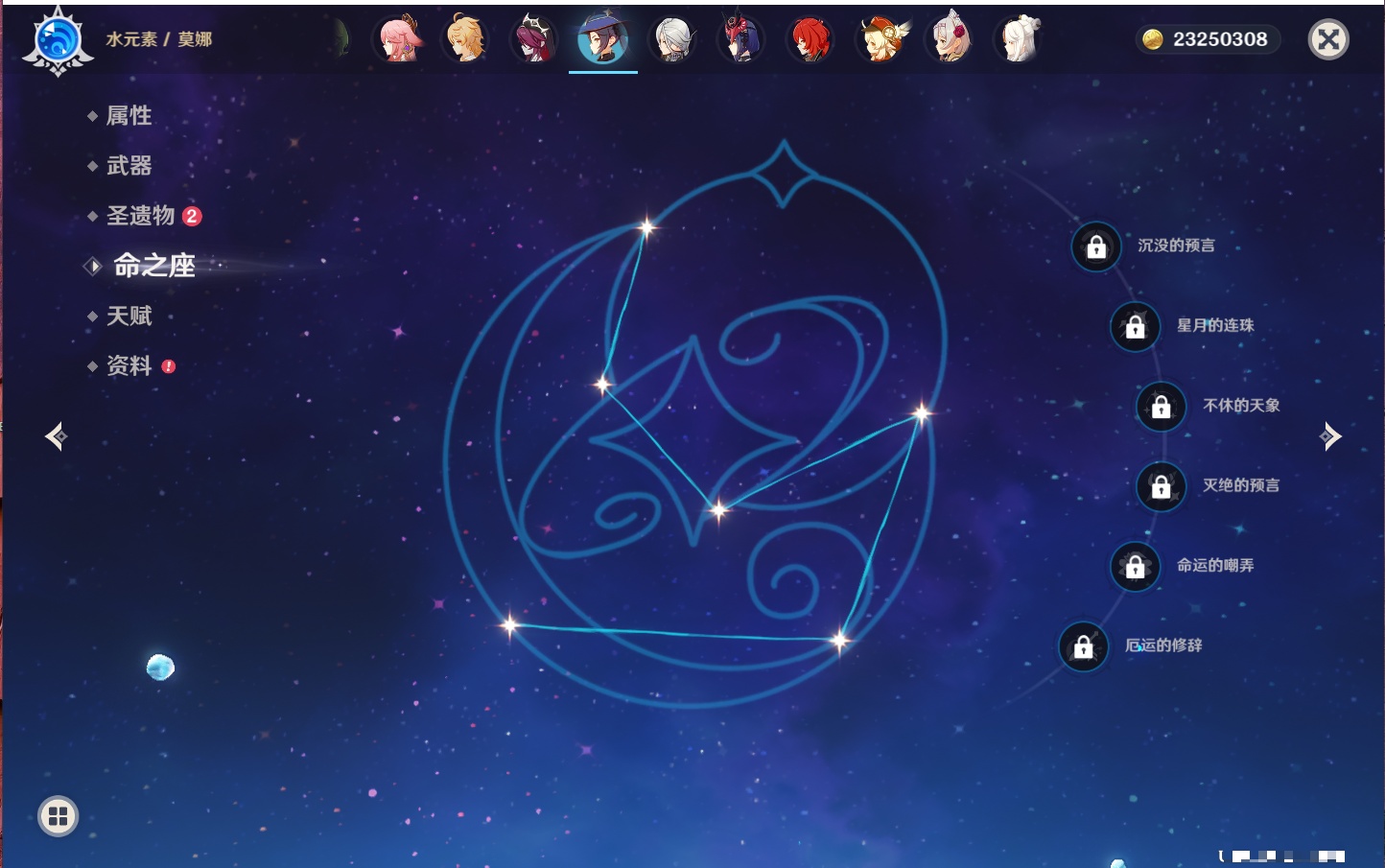Image resolution: width=1385 pixels, height=868 pixels.
Task: Pick the silver-haired character portrait
Action: click(672, 39)
